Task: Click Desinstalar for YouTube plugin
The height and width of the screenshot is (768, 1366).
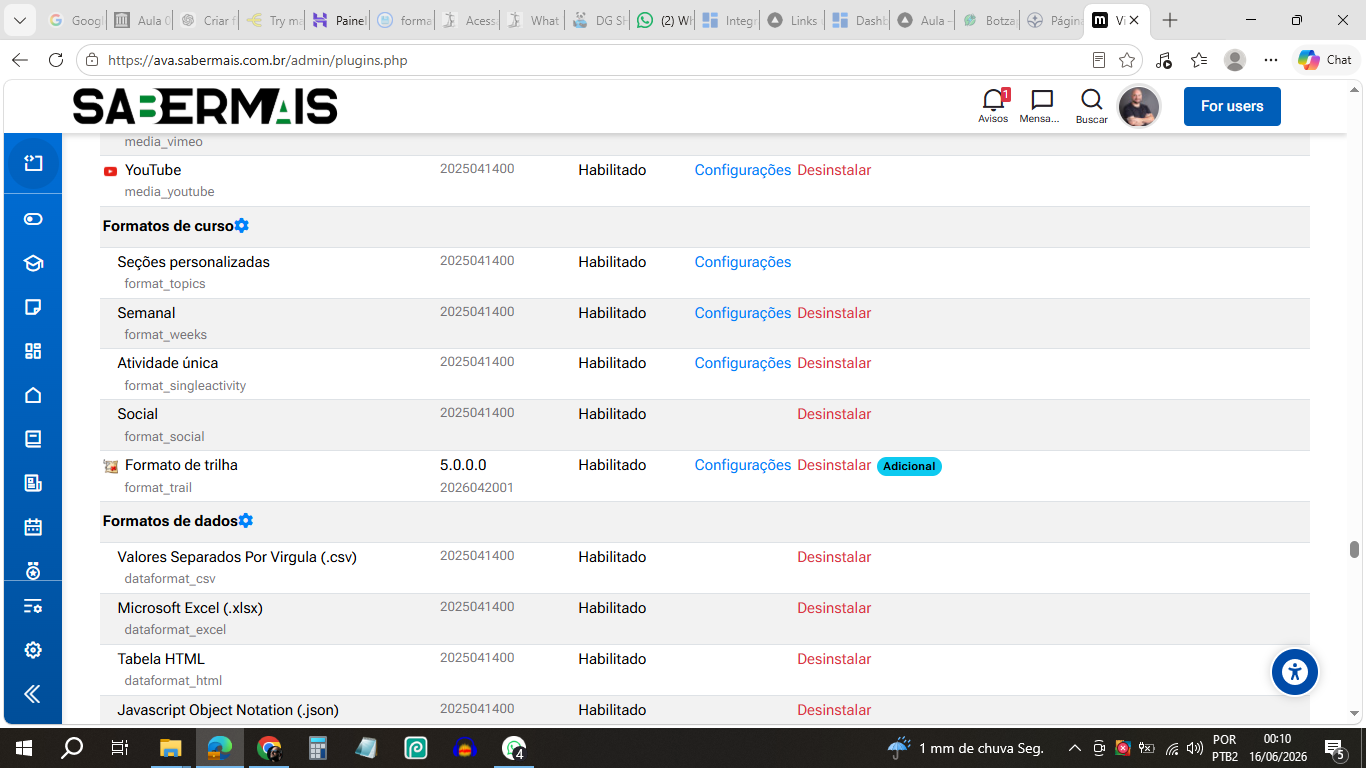Action: [834, 170]
